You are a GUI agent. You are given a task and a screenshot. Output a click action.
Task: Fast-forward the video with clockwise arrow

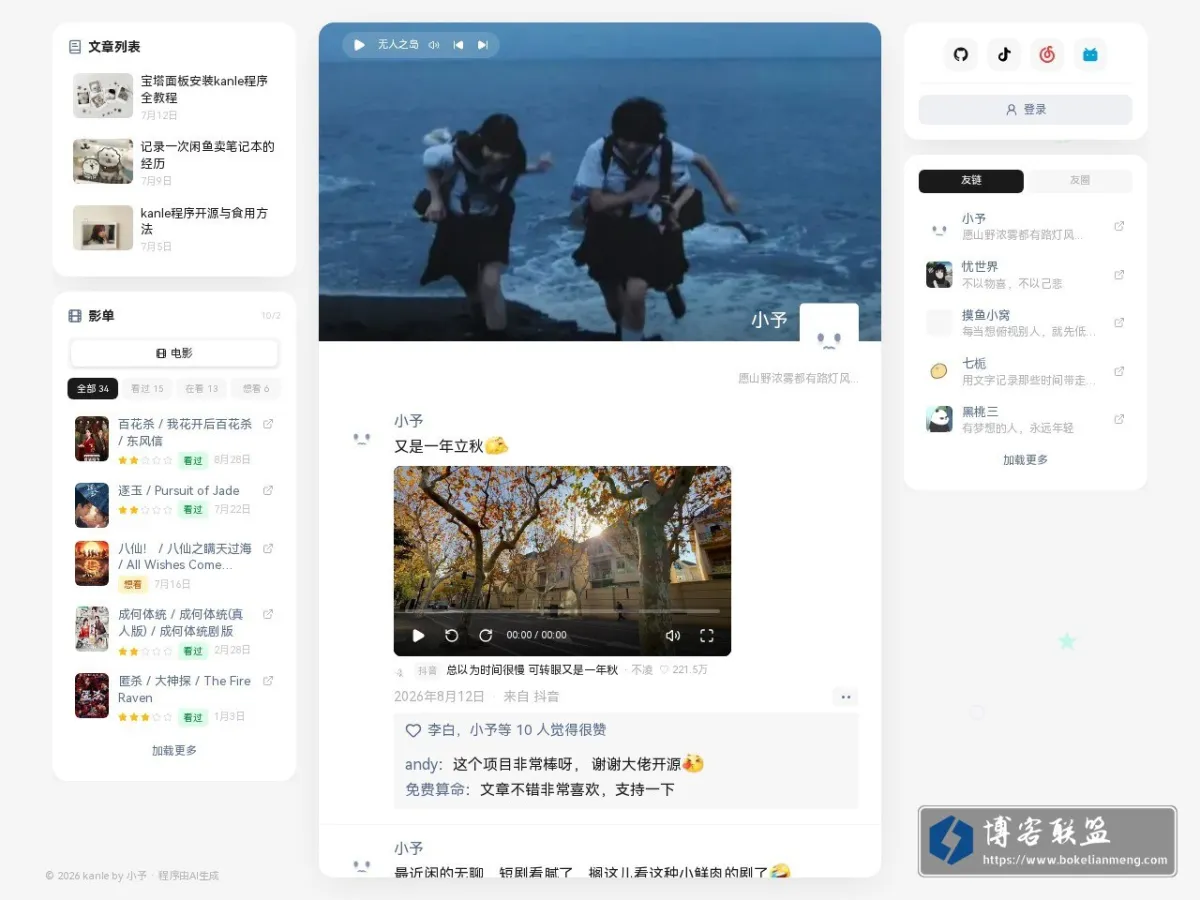486,635
